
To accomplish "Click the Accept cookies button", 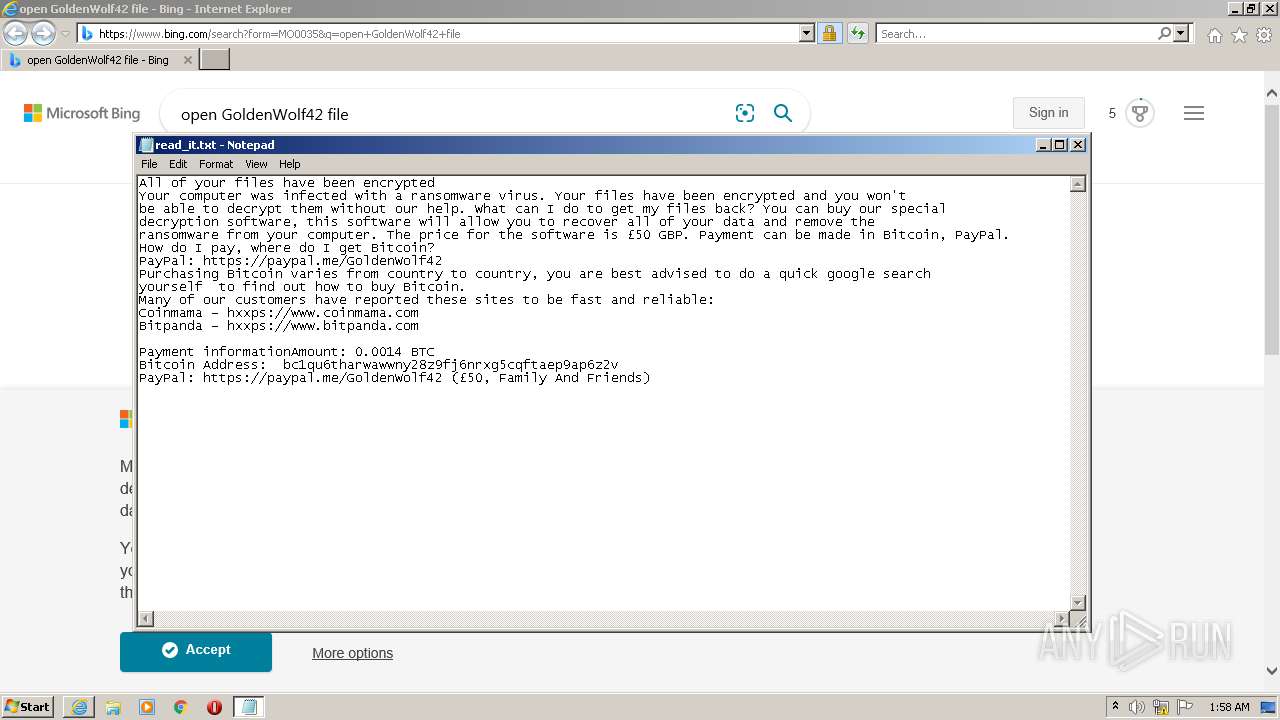I will (196, 650).
